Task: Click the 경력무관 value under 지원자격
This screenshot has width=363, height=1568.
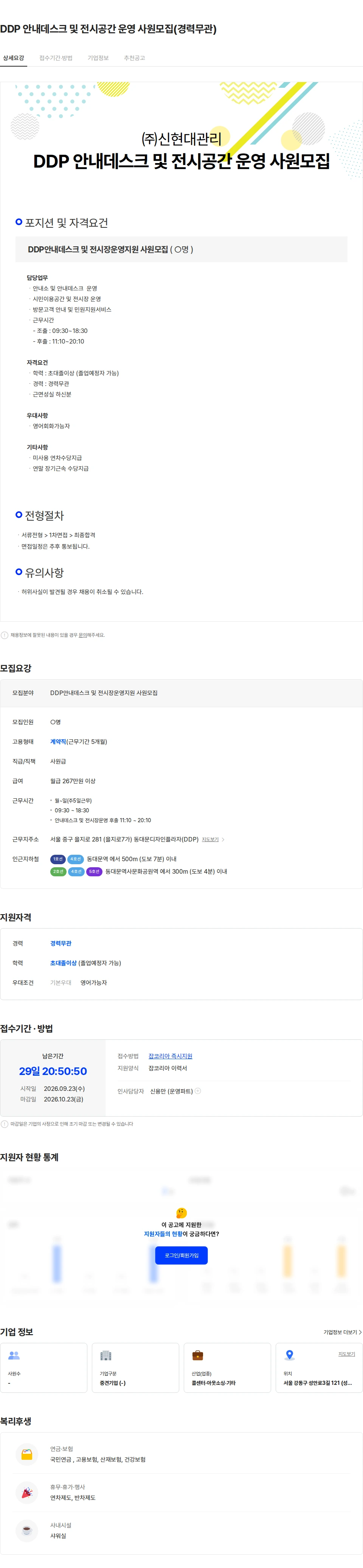Action: pyautogui.click(x=61, y=943)
